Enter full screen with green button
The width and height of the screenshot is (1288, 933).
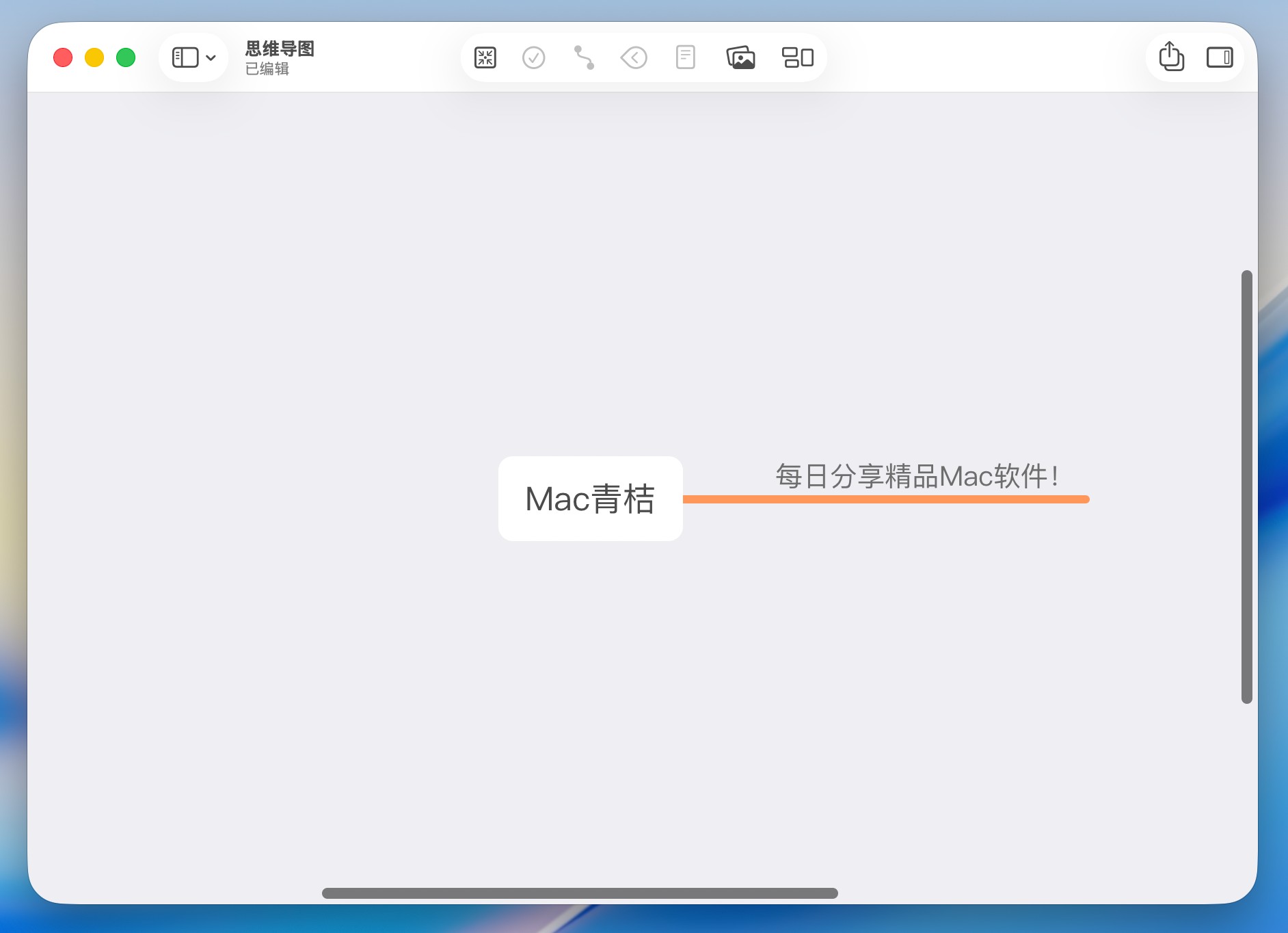[x=126, y=57]
